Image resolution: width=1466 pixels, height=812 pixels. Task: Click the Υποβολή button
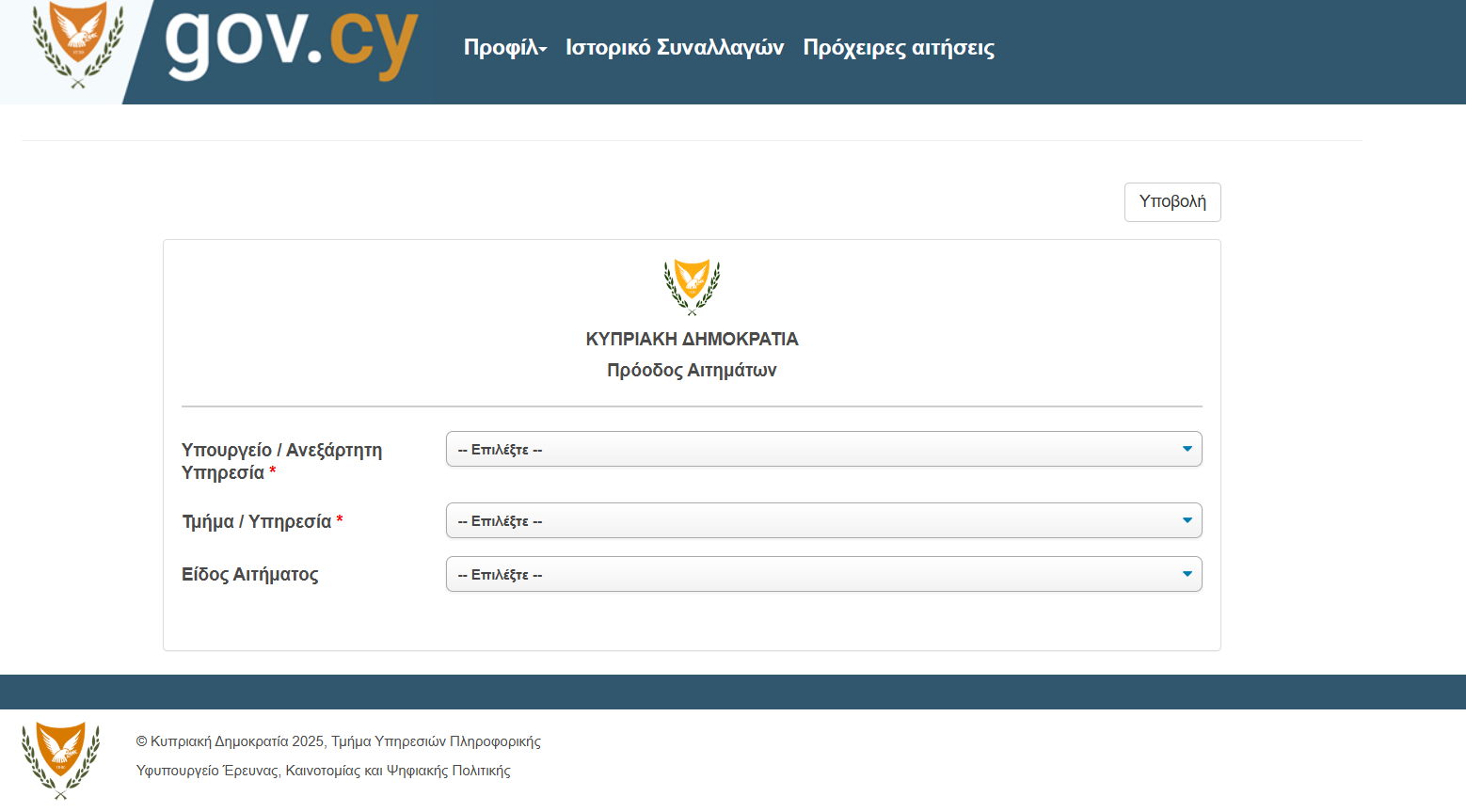1172,202
